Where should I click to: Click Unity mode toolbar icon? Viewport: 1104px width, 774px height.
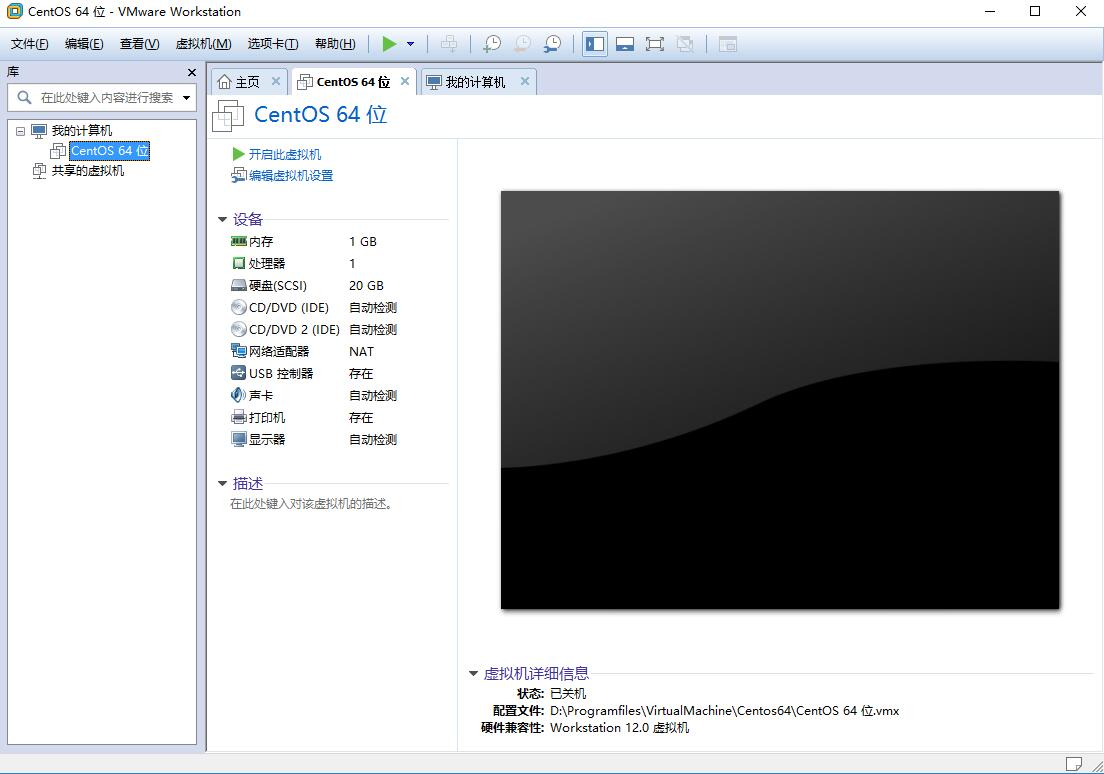(684, 44)
